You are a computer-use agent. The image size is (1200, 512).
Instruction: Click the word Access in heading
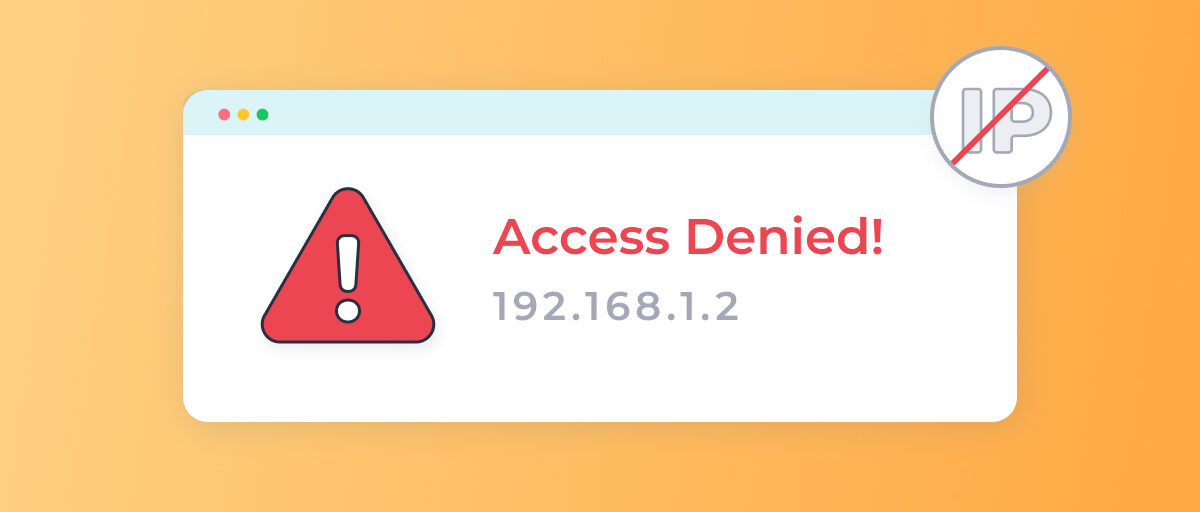(581, 238)
